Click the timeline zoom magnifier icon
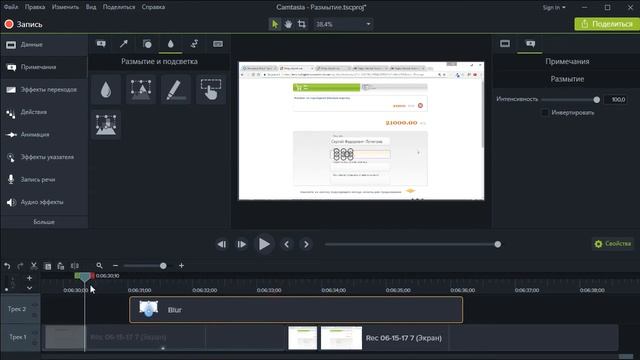The image size is (640, 360). click(x=99, y=266)
